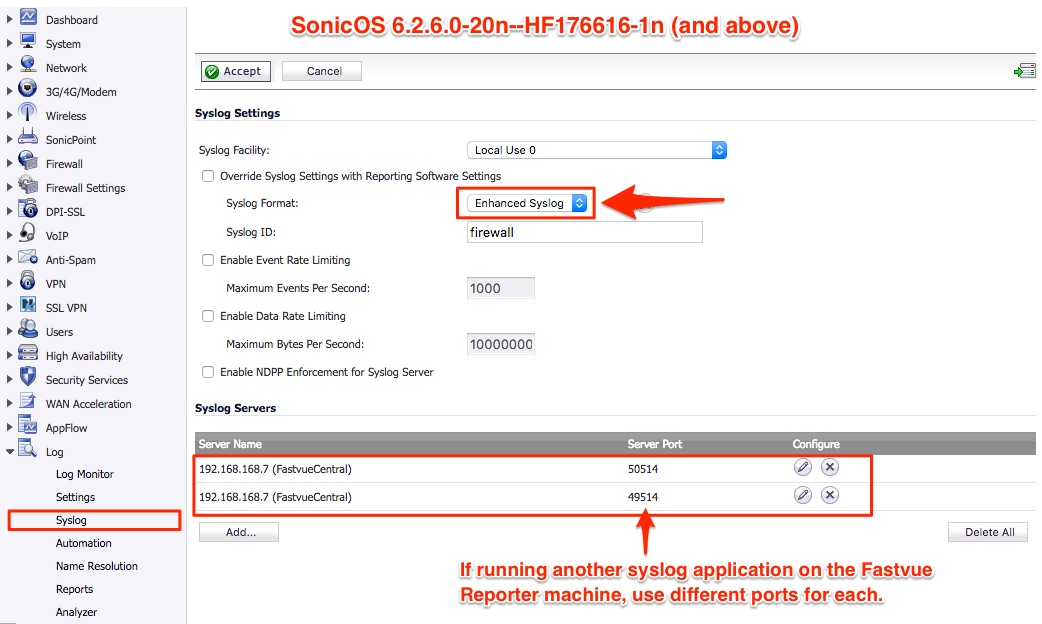1042x624 pixels.
Task: Click the 3G/4G/Modem icon
Action: tap(28, 88)
